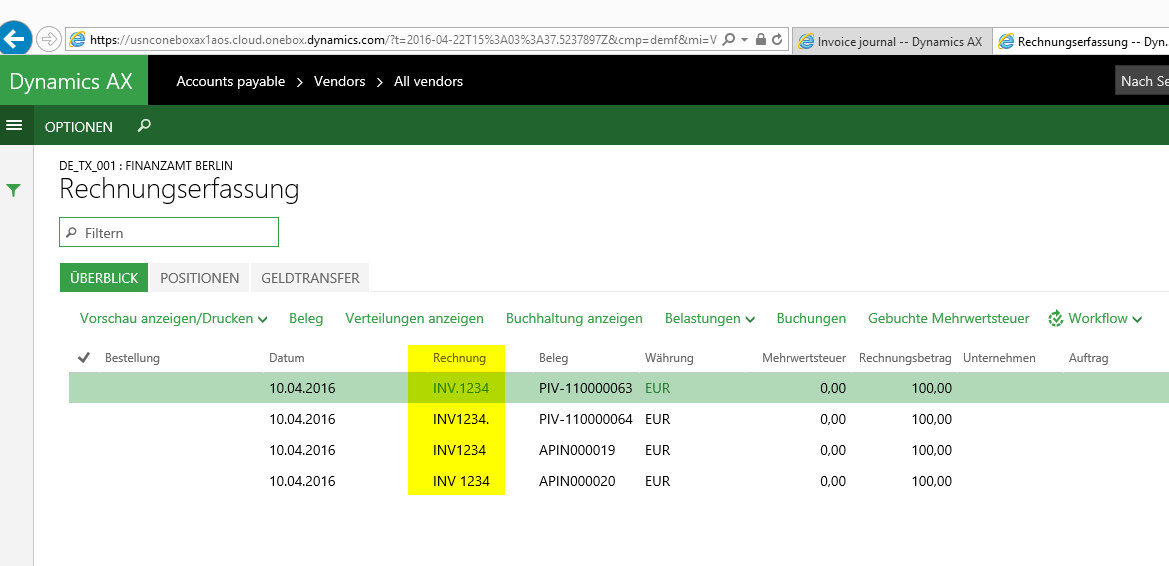Switch to the POSITIONEN tab
Image resolution: width=1169 pixels, height=566 pixels.
click(x=199, y=278)
